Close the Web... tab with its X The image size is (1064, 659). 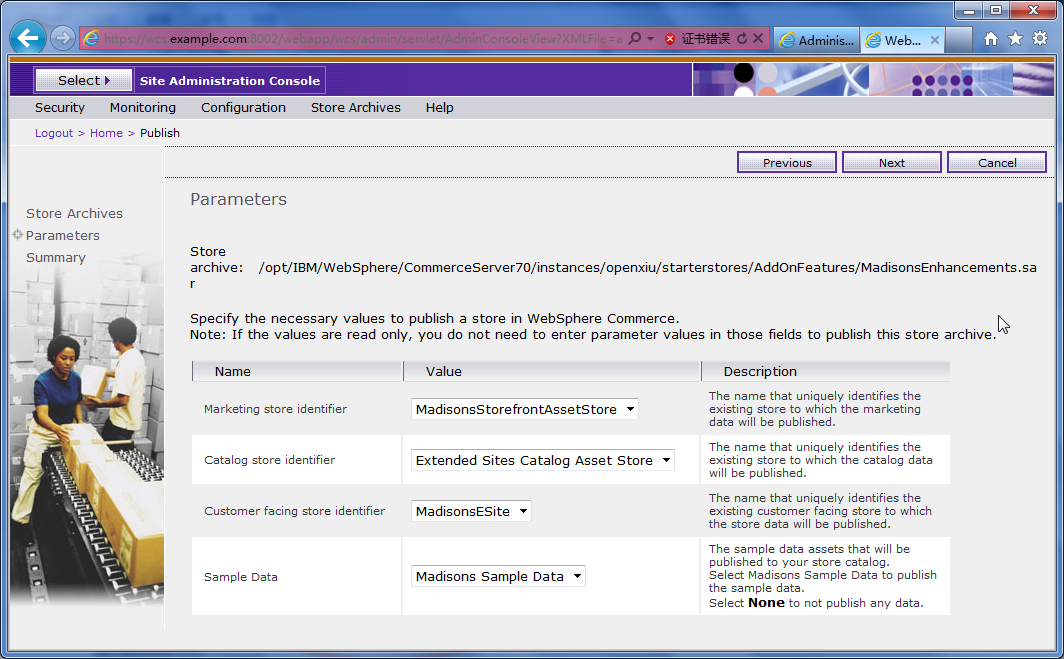934,40
